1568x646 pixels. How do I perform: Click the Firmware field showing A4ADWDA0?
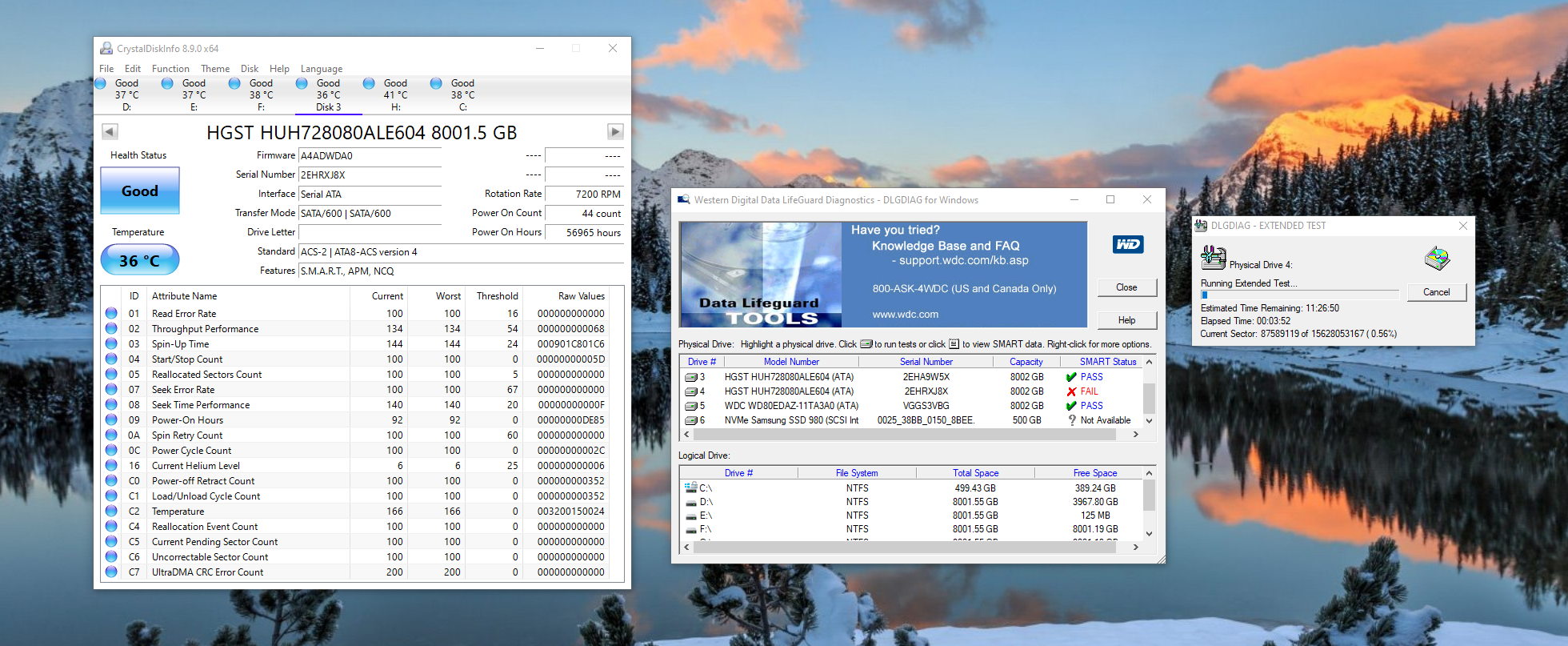click(370, 156)
